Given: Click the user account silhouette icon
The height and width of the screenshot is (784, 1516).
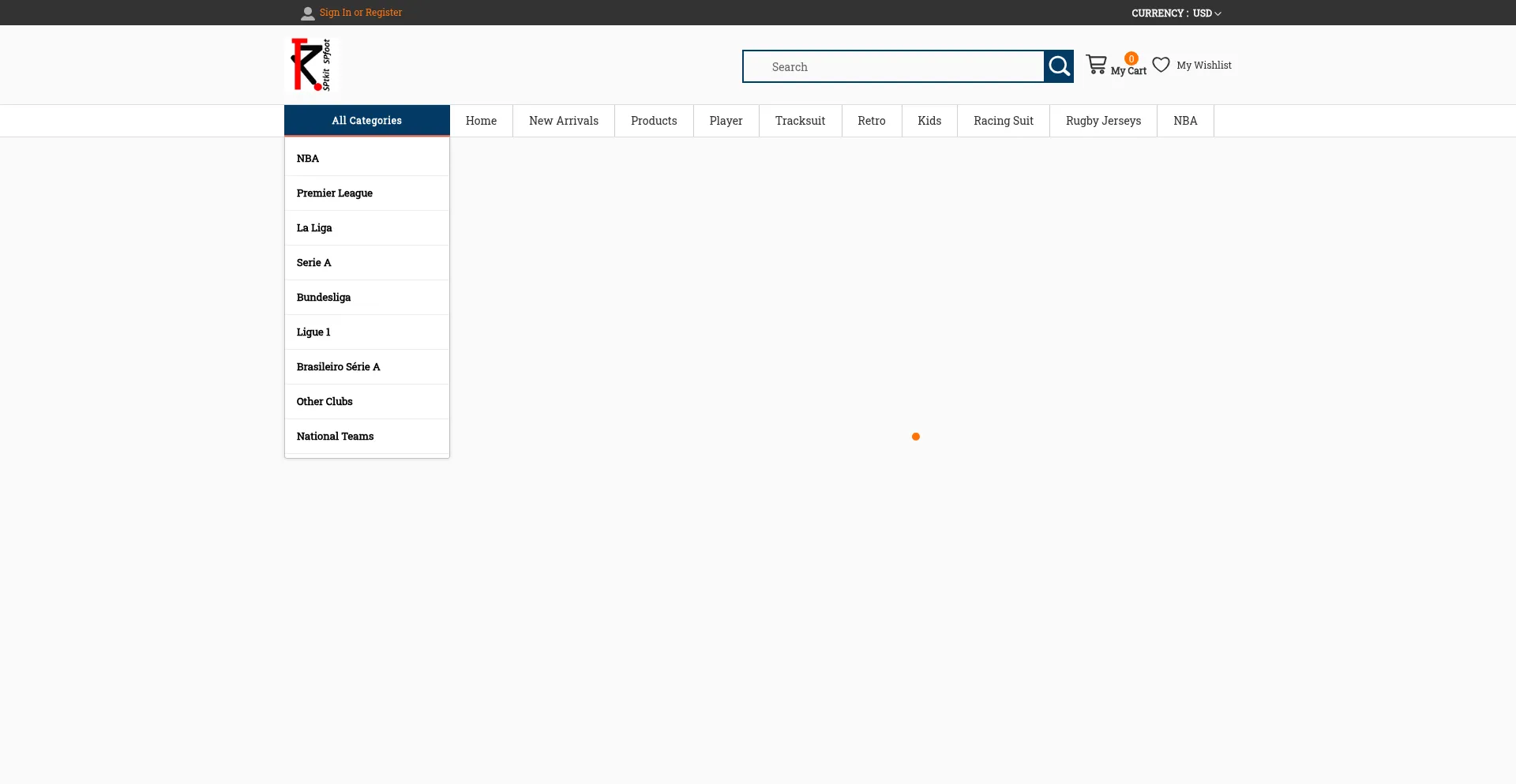Looking at the screenshot, I should click(x=308, y=13).
